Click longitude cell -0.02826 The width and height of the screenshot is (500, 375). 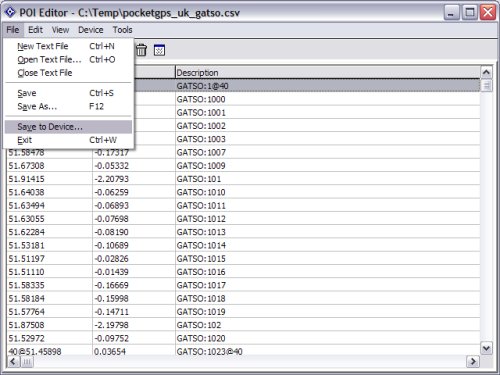tap(134, 258)
